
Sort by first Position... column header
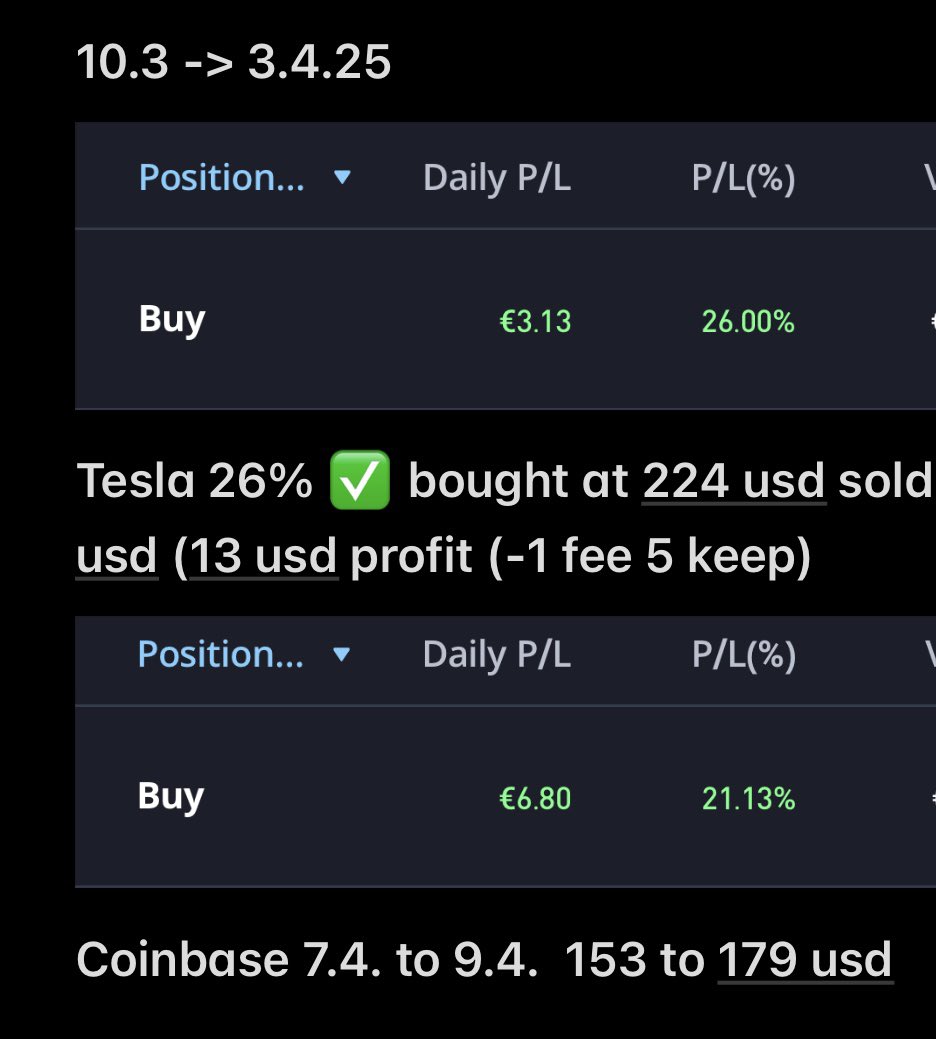(x=222, y=178)
